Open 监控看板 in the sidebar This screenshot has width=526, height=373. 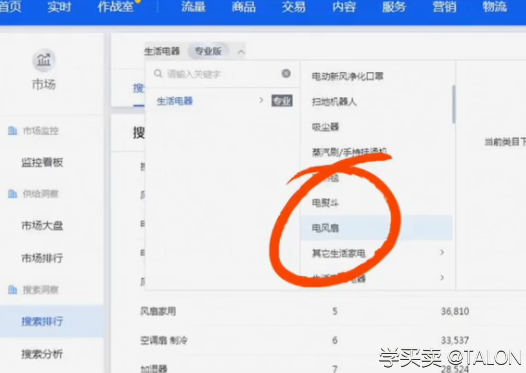tap(42, 163)
